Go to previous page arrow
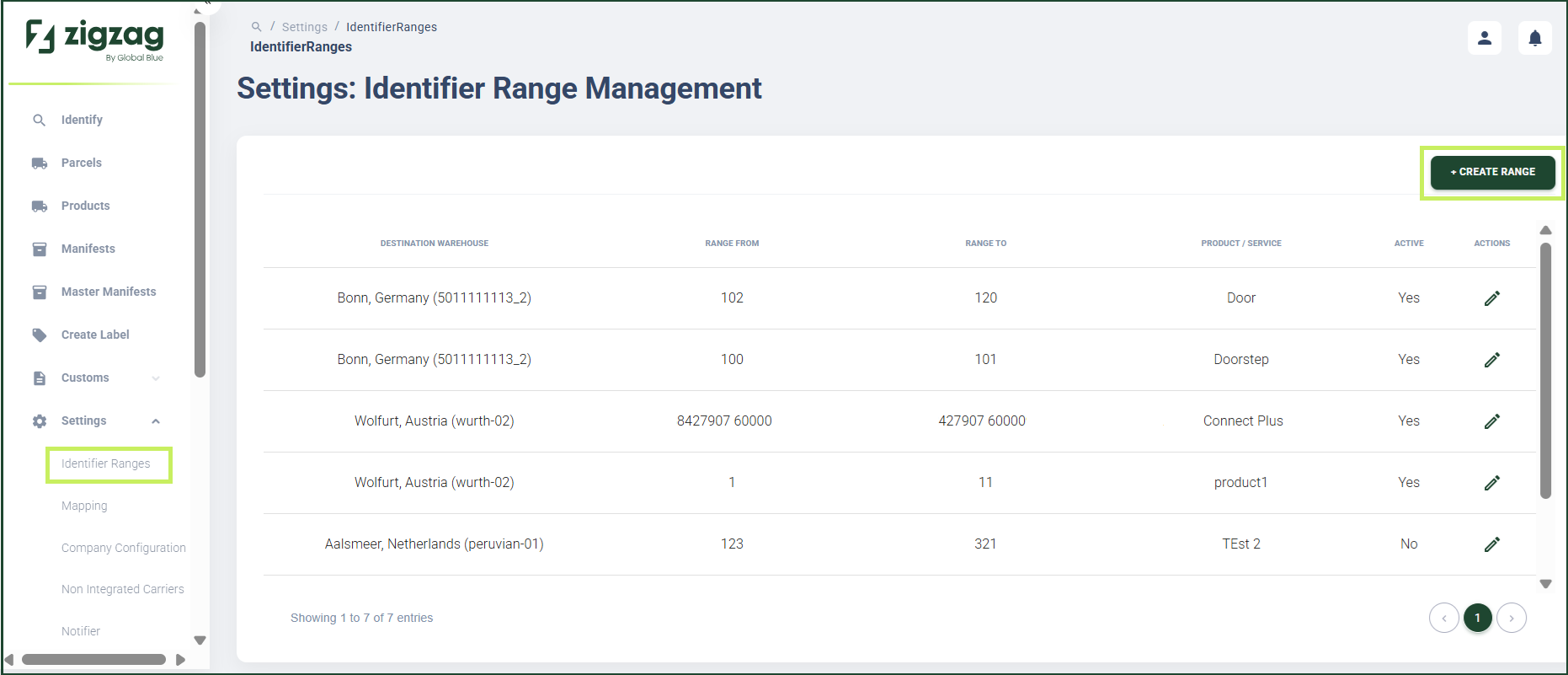Viewport: 1568px width, 675px height. point(1443,618)
